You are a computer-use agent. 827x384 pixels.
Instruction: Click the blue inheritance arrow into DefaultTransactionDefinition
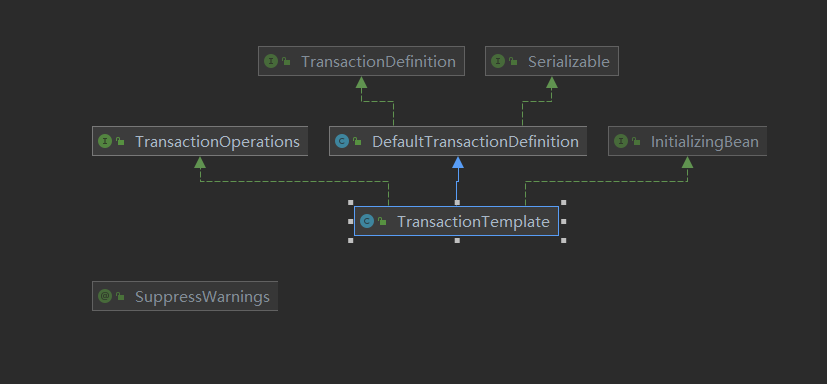[x=458, y=162]
